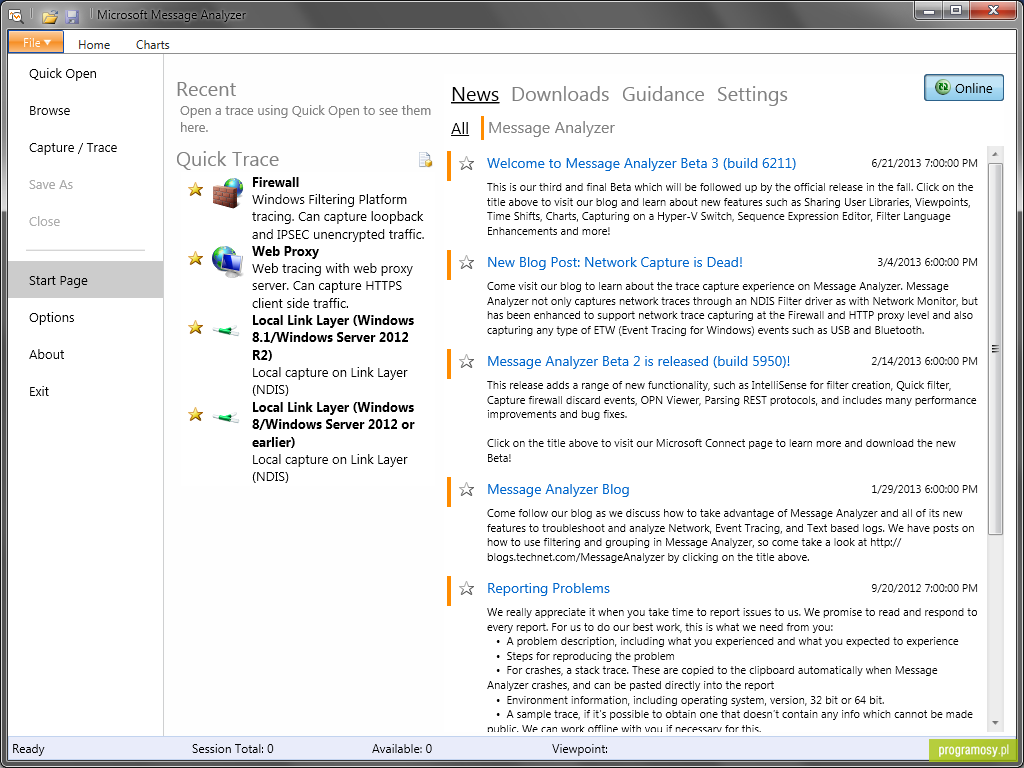
Task: Click Session Total: 0 in status bar
Action: coord(232,749)
